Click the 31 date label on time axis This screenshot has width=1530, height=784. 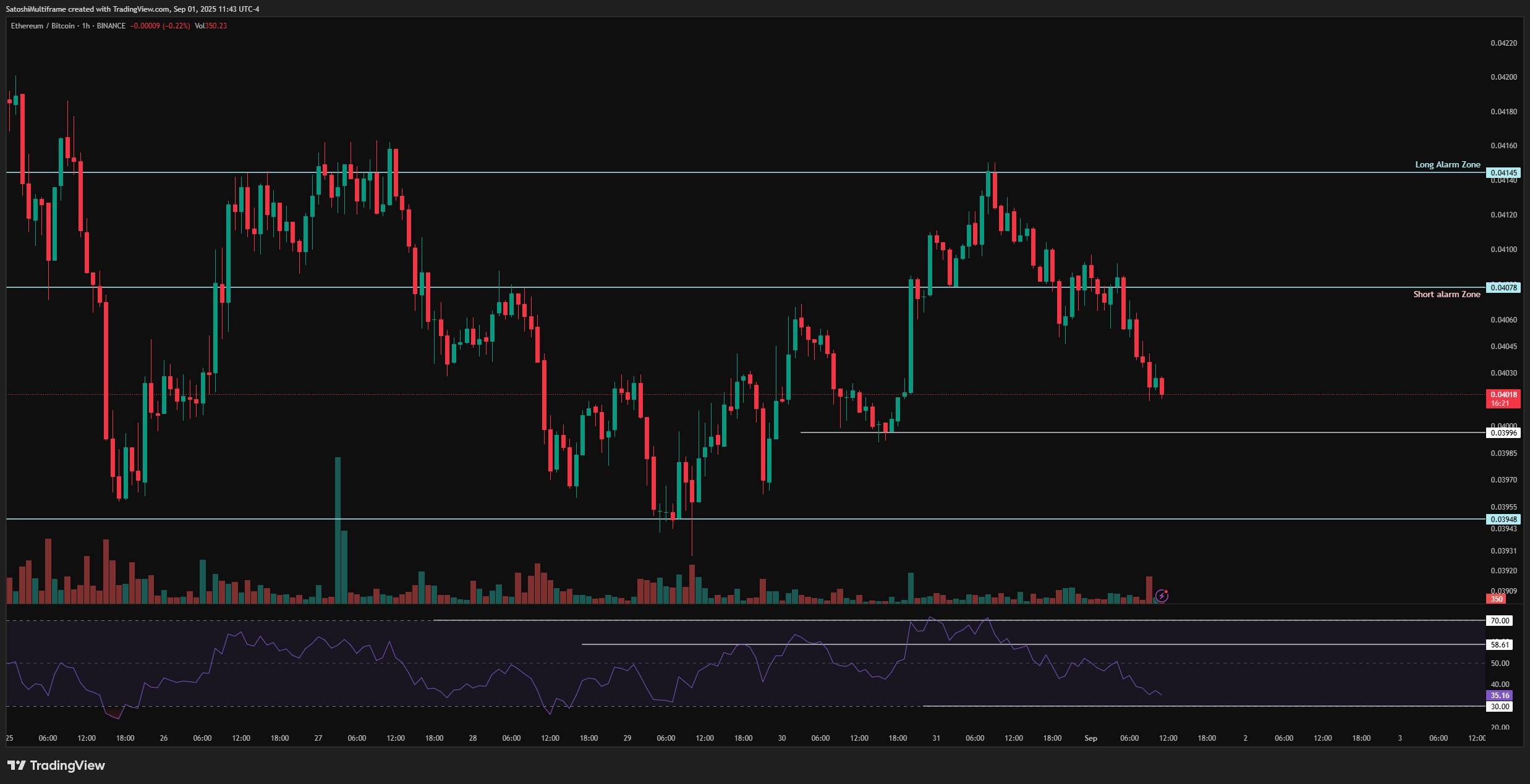pos(936,738)
